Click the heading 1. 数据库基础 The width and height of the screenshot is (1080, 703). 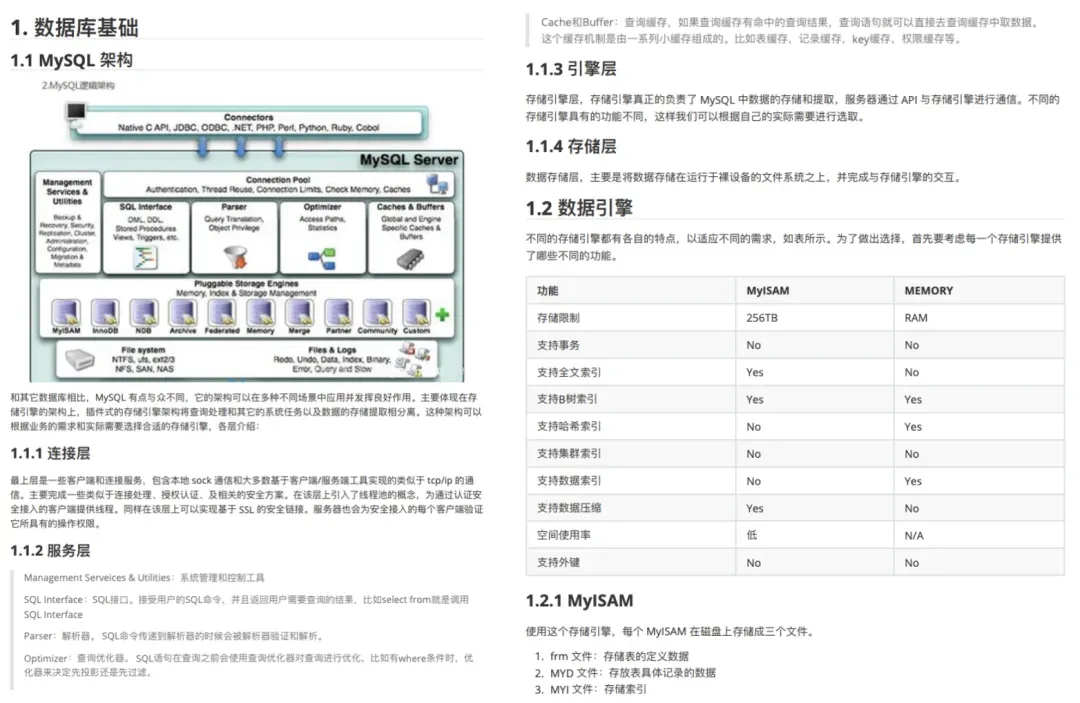coord(74,28)
